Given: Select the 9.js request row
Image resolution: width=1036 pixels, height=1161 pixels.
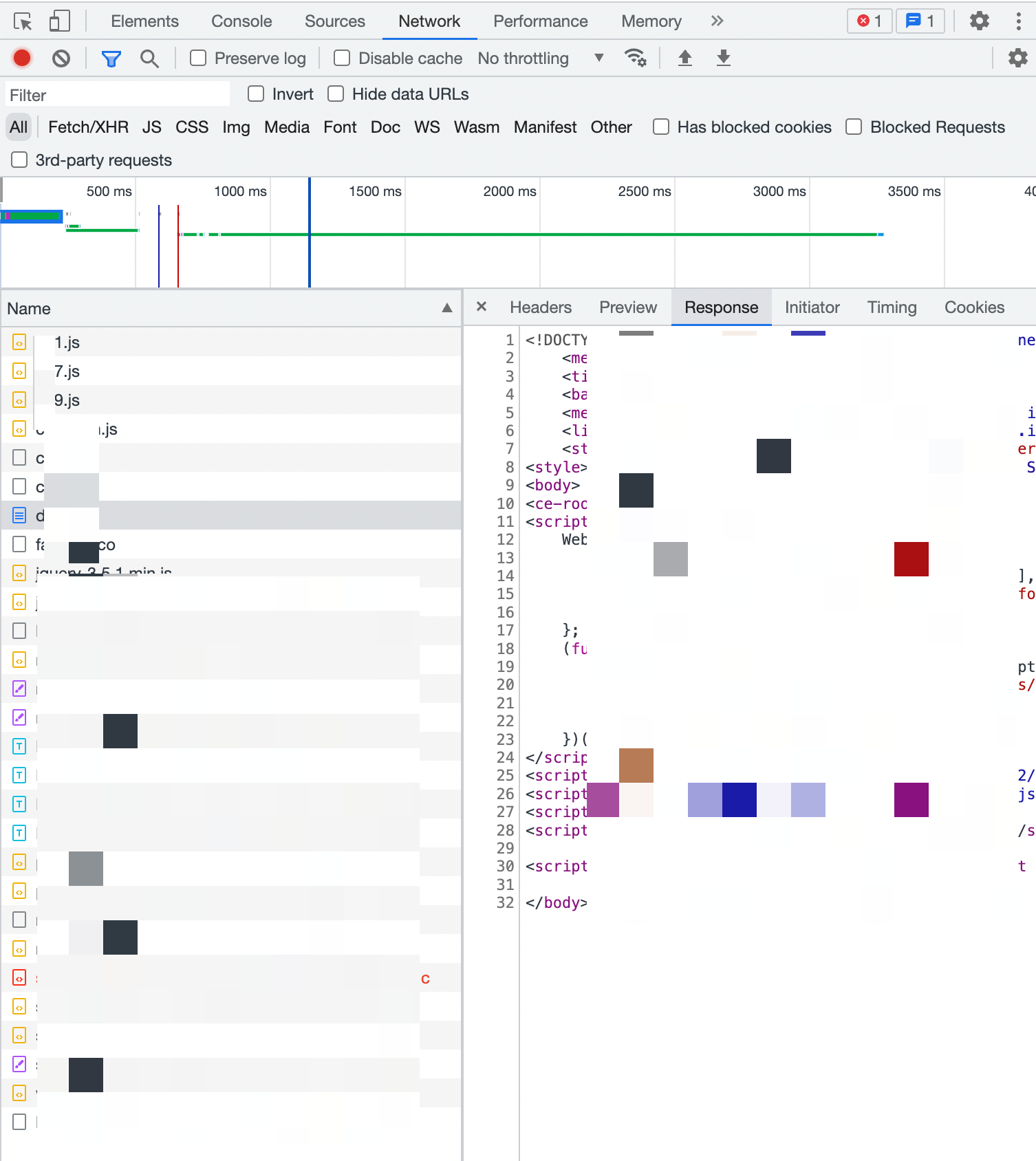Looking at the screenshot, I should tap(231, 400).
